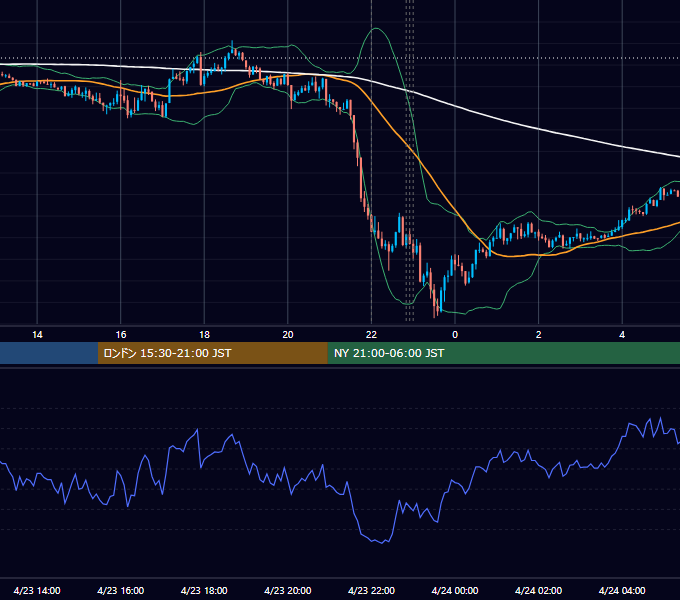Click the blue session bar before London
This screenshot has height=600, width=680.
(49, 353)
